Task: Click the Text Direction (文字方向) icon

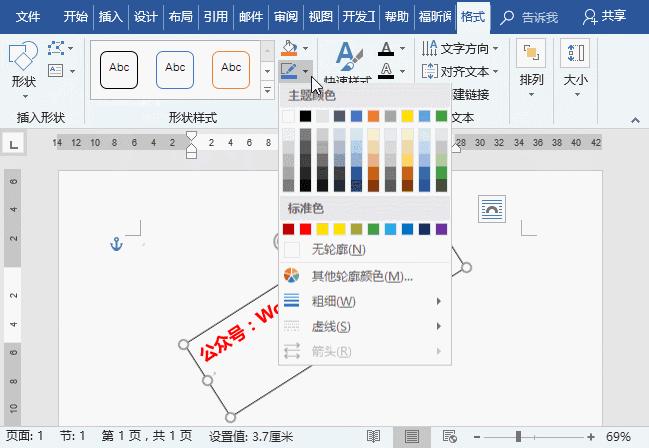Action: click(x=429, y=48)
